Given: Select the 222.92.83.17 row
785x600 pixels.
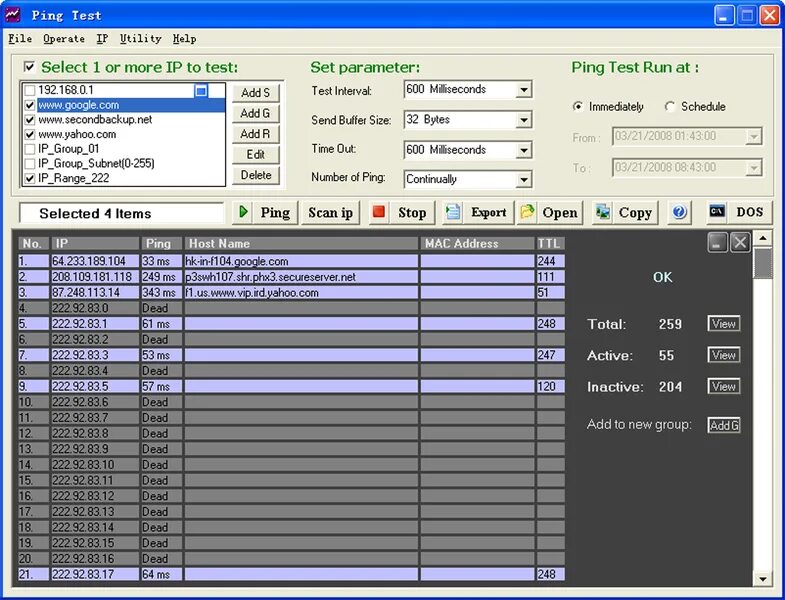Looking at the screenshot, I should [x=291, y=574].
